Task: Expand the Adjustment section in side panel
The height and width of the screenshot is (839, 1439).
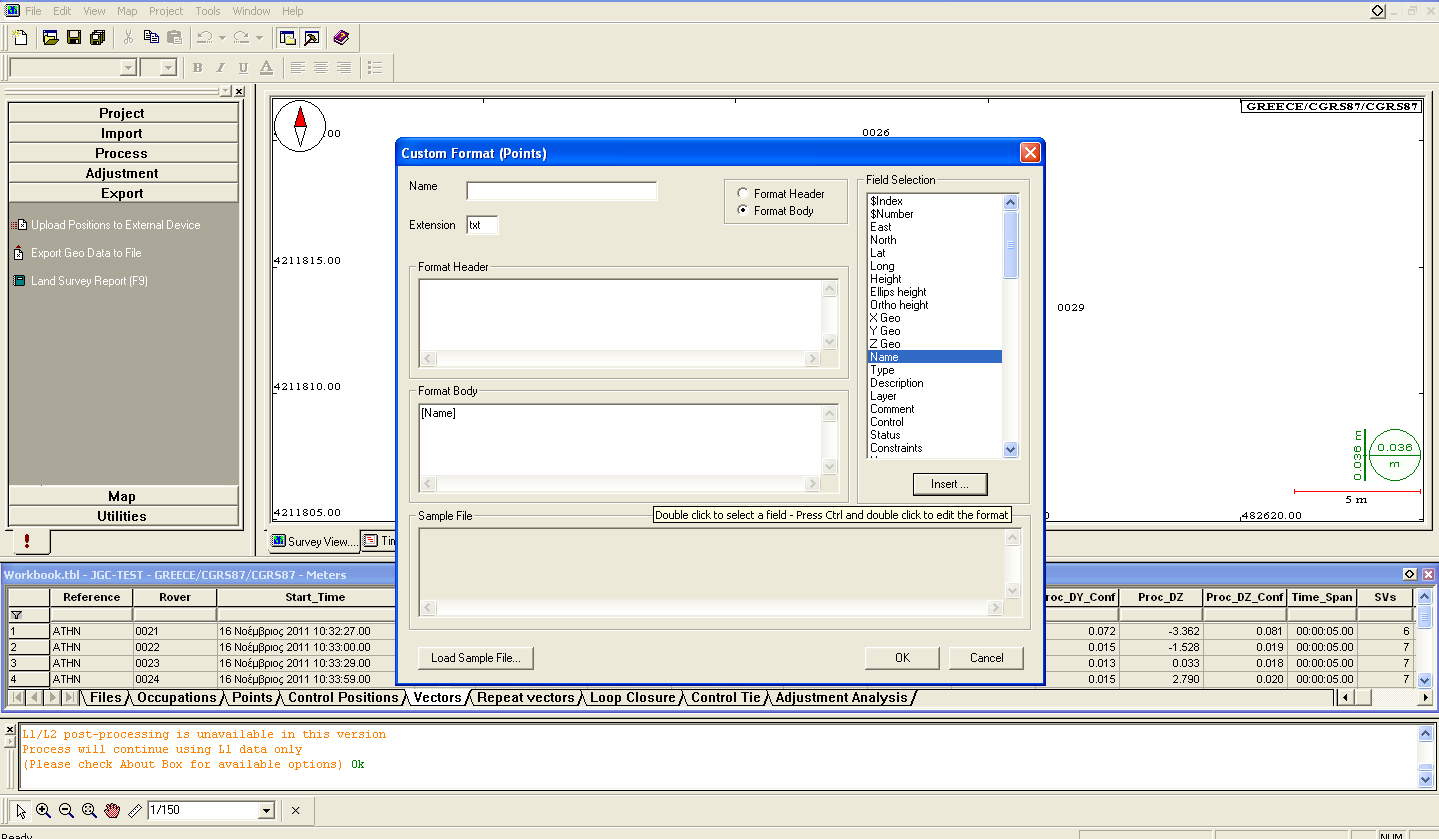Action: coord(122,173)
